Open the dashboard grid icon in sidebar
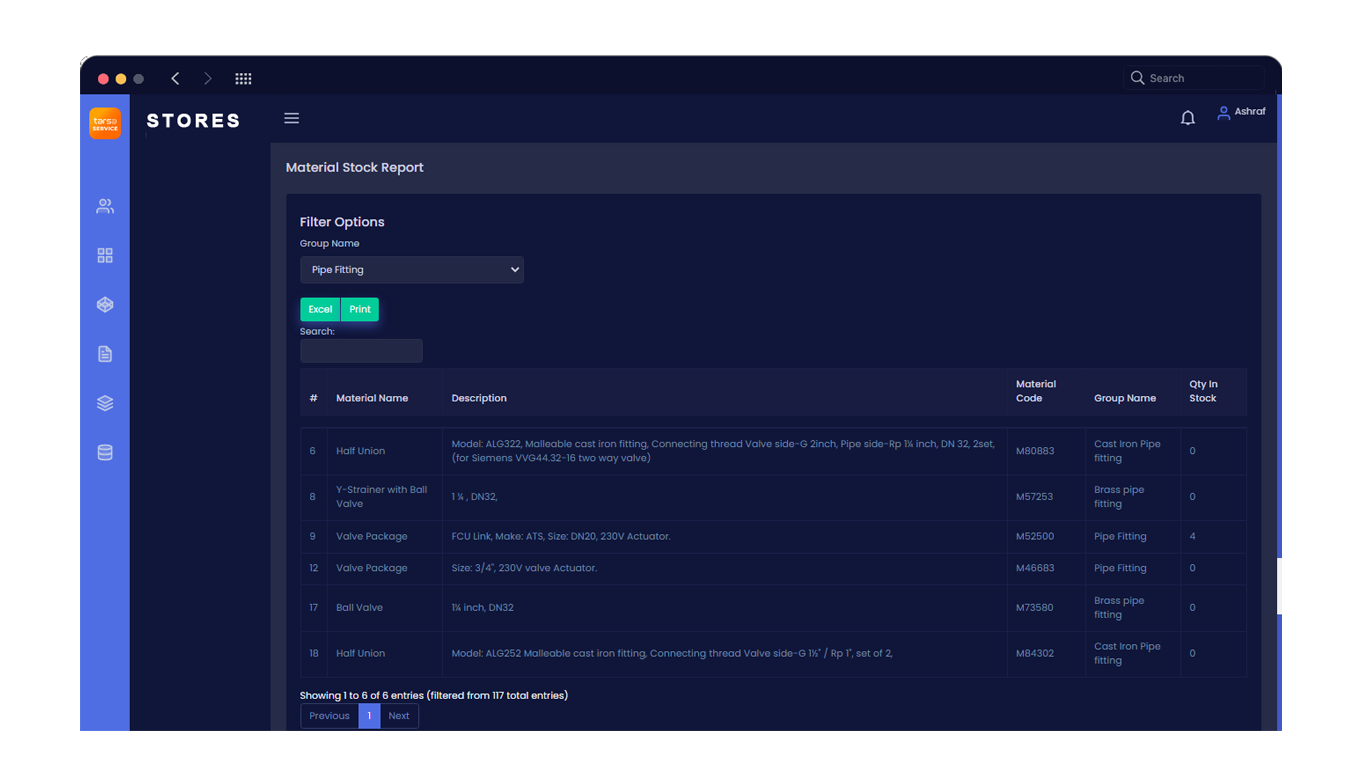Image resolution: width=1366 pixels, height=768 pixels. 105,256
